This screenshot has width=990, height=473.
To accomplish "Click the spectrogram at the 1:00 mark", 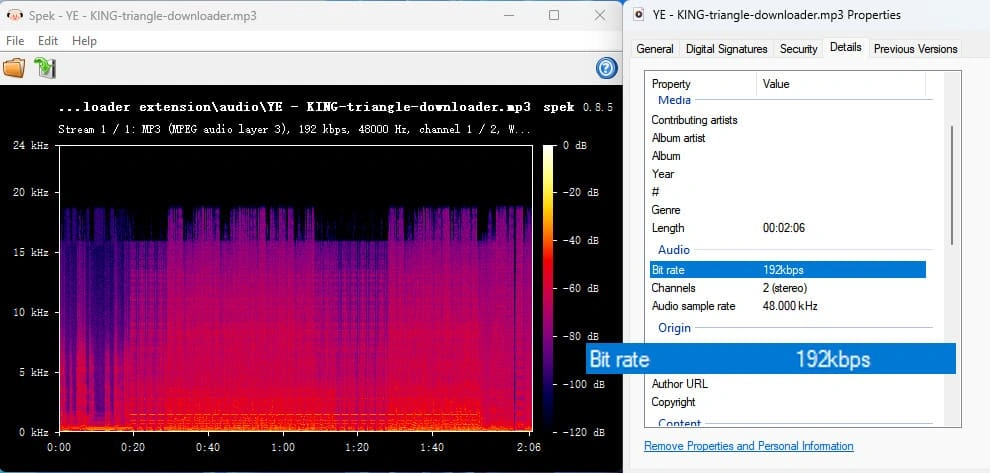I will [283, 288].
